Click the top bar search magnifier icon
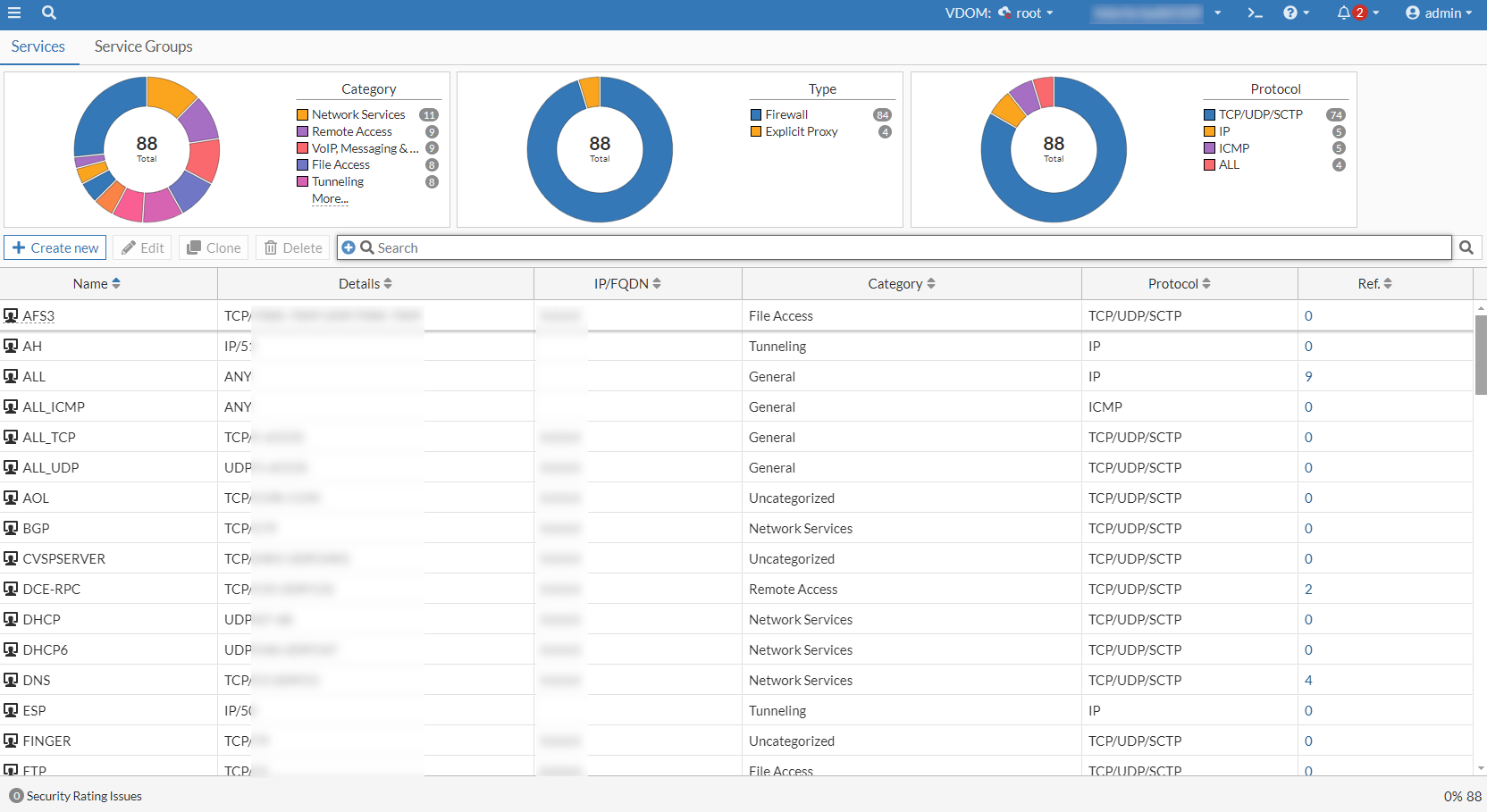 pos(49,13)
